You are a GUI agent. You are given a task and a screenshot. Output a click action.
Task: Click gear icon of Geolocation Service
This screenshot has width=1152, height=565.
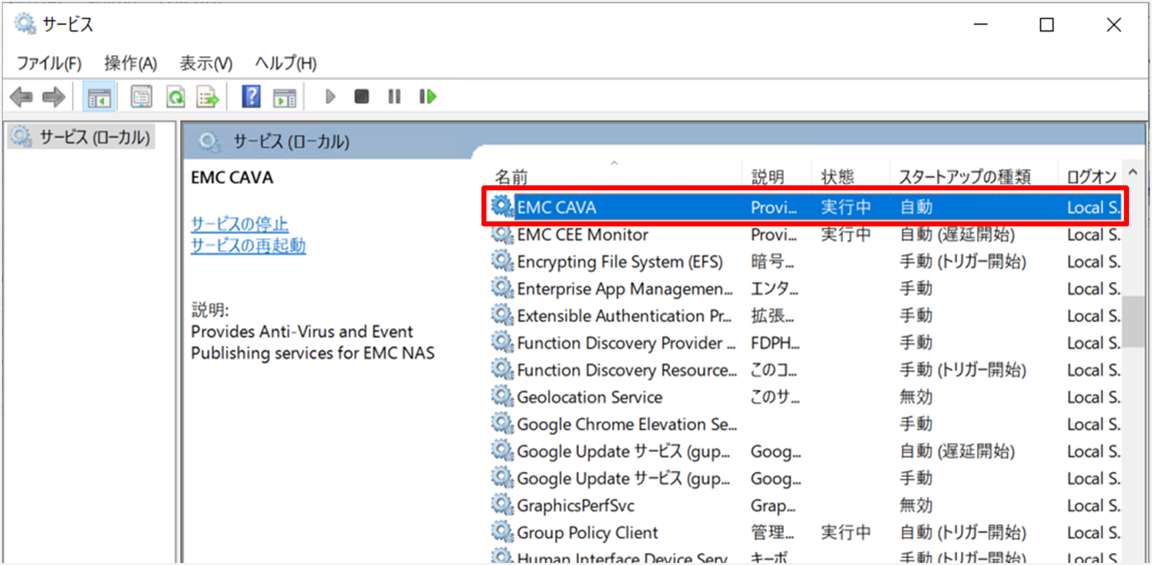(x=502, y=397)
